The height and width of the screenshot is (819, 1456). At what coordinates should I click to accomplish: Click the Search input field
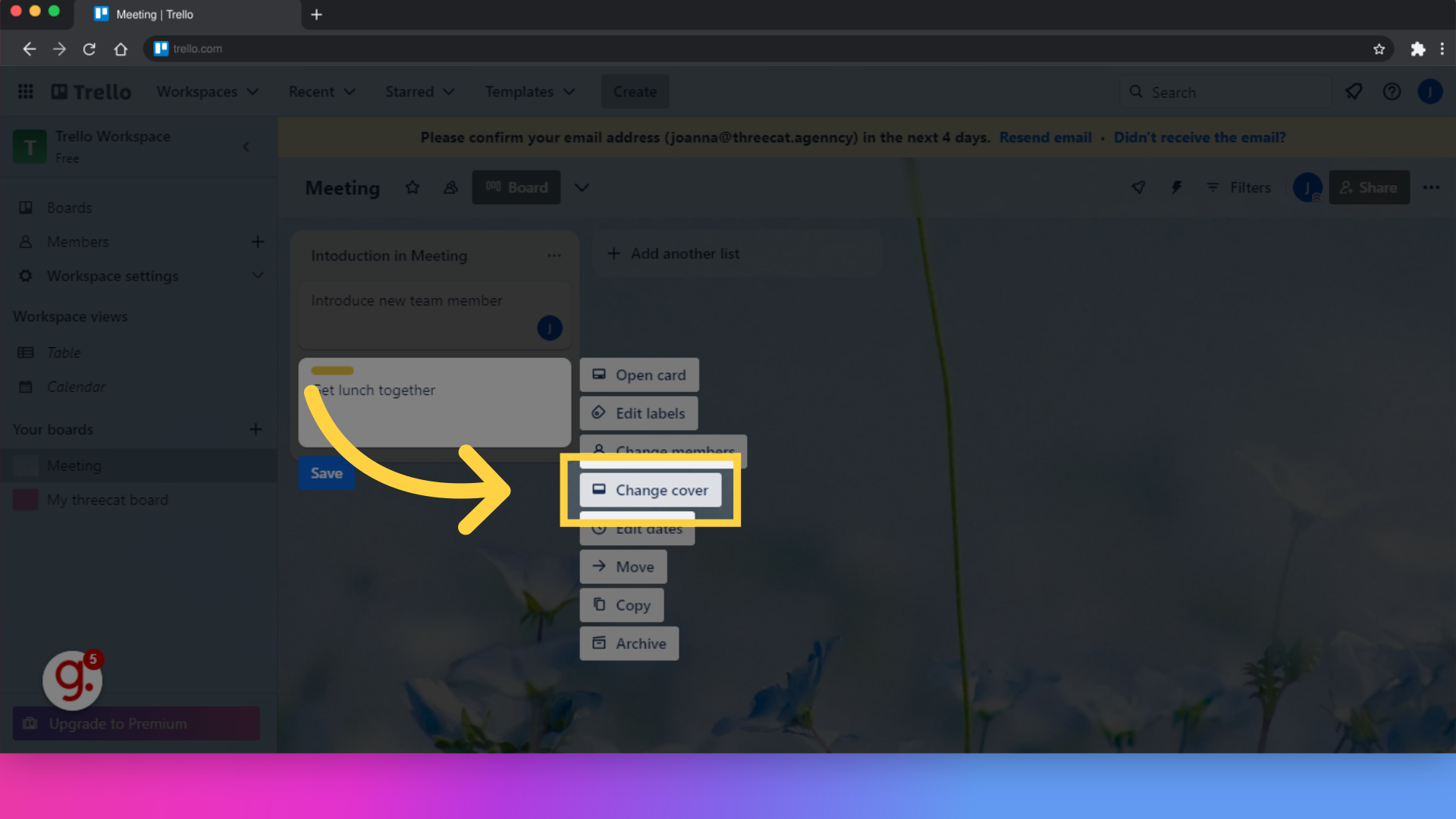click(1225, 92)
